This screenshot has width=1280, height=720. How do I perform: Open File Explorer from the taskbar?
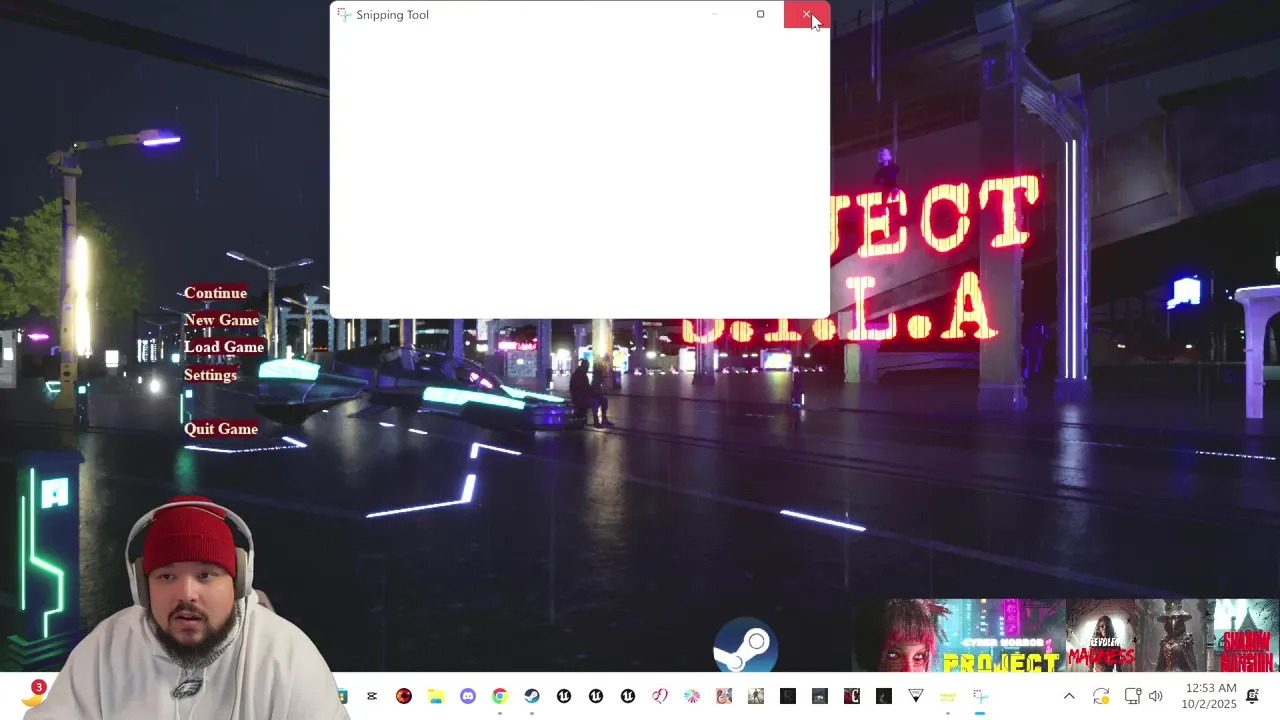point(436,696)
